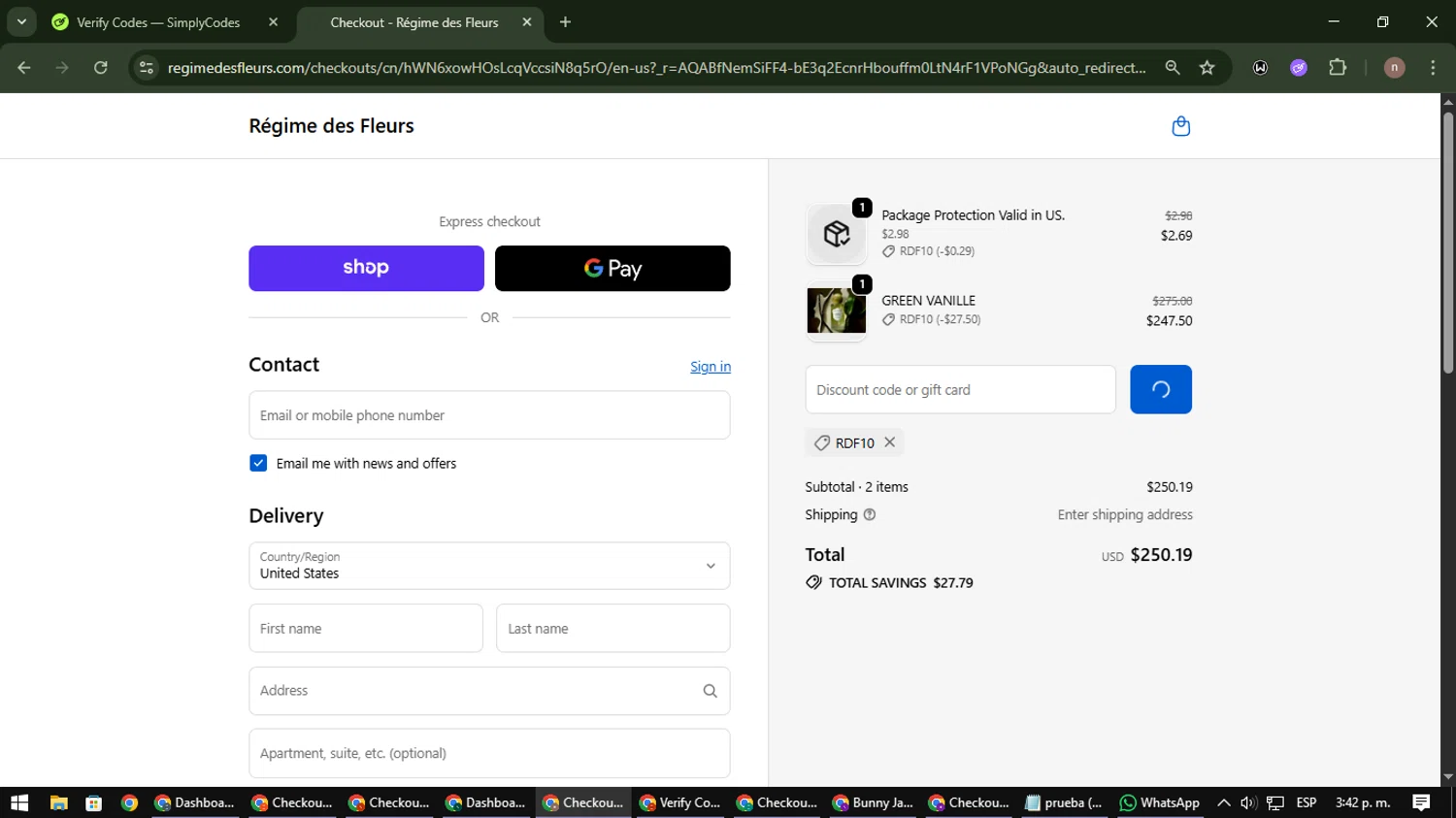1456x818 pixels.
Task: Open a new browser tab
Action: point(565,22)
